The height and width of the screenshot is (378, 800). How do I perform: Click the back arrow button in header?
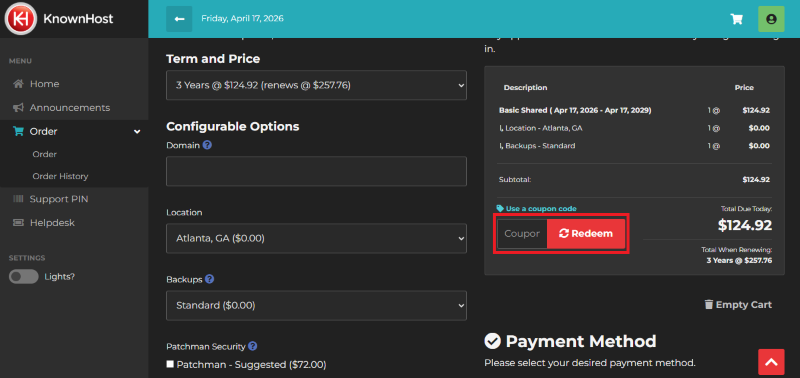coord(179,19)
